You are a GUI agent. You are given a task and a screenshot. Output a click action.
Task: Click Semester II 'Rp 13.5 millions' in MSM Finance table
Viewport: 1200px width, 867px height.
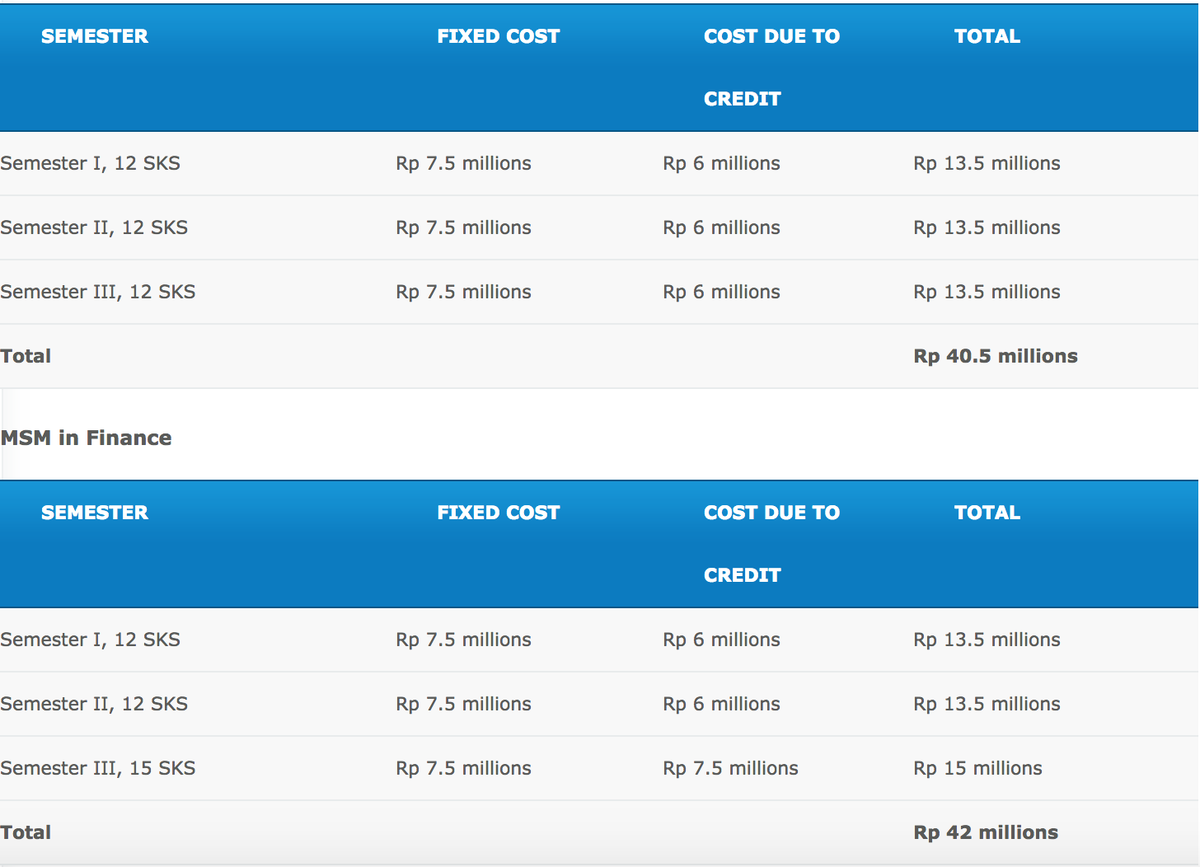tap(987, 703)
